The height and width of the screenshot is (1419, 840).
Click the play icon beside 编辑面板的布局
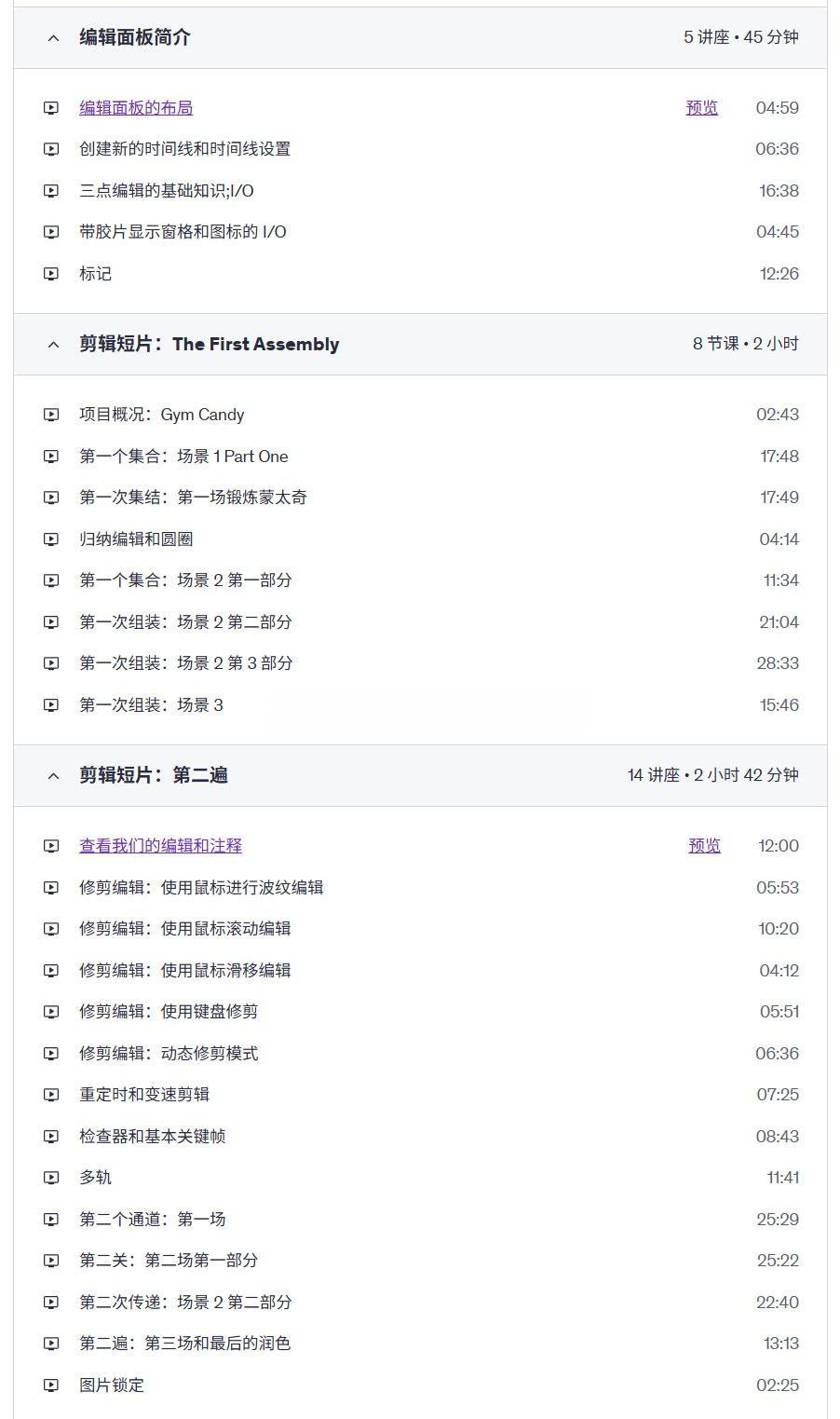(53, 107)
